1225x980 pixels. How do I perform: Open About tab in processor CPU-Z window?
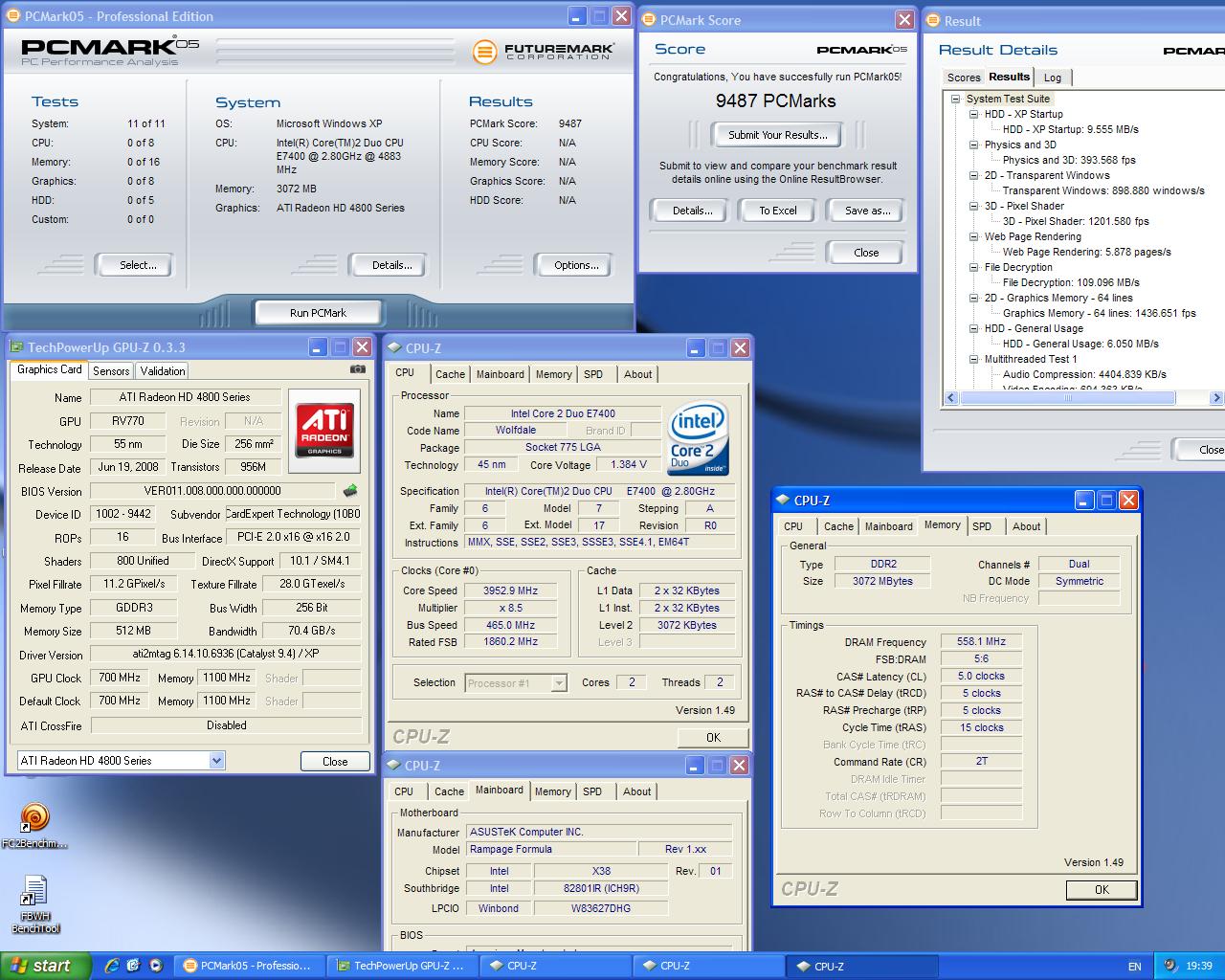[638, 374]
